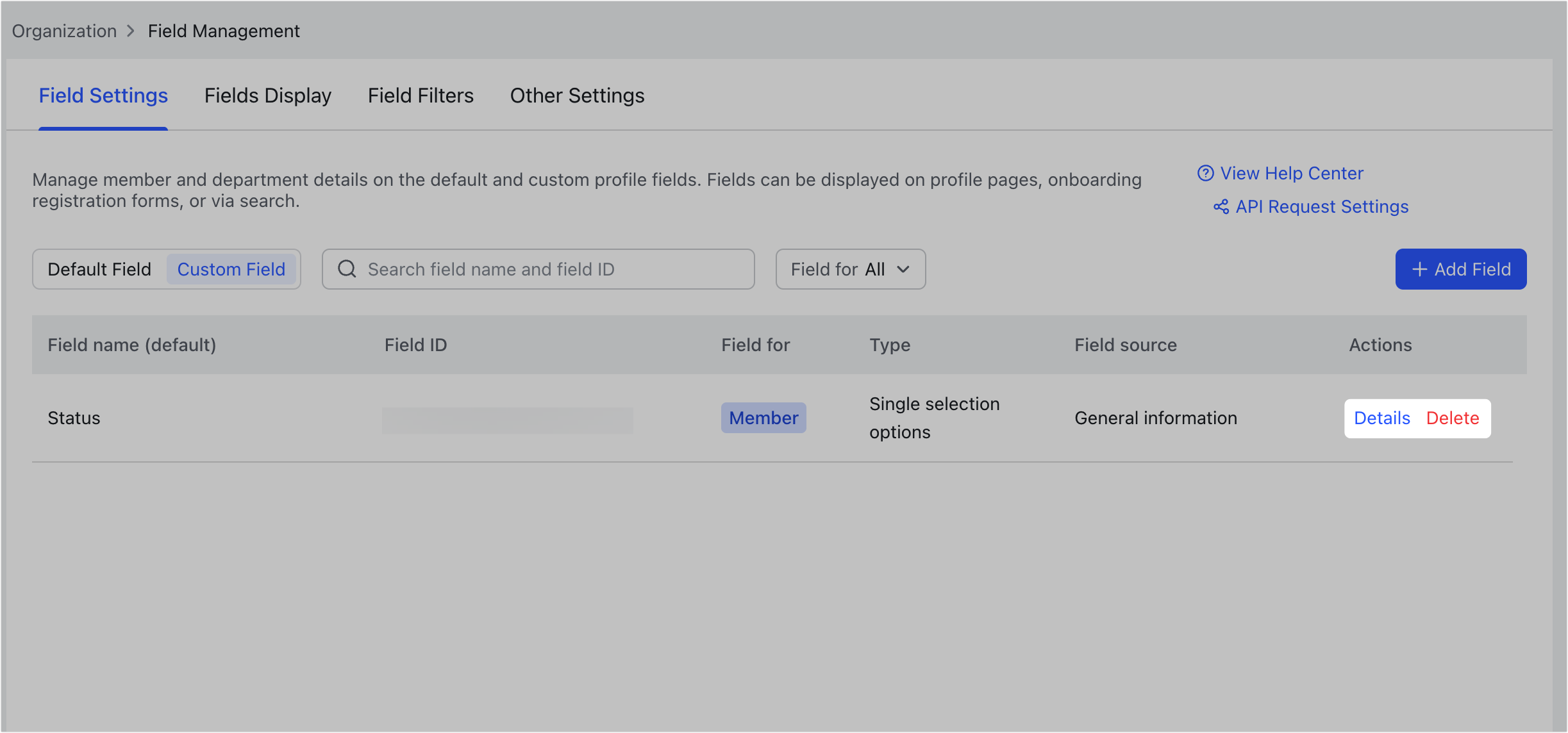This screenshot has width=1568, height=733.
Task: Click the Type column header
Action: (x=890, y=345)
